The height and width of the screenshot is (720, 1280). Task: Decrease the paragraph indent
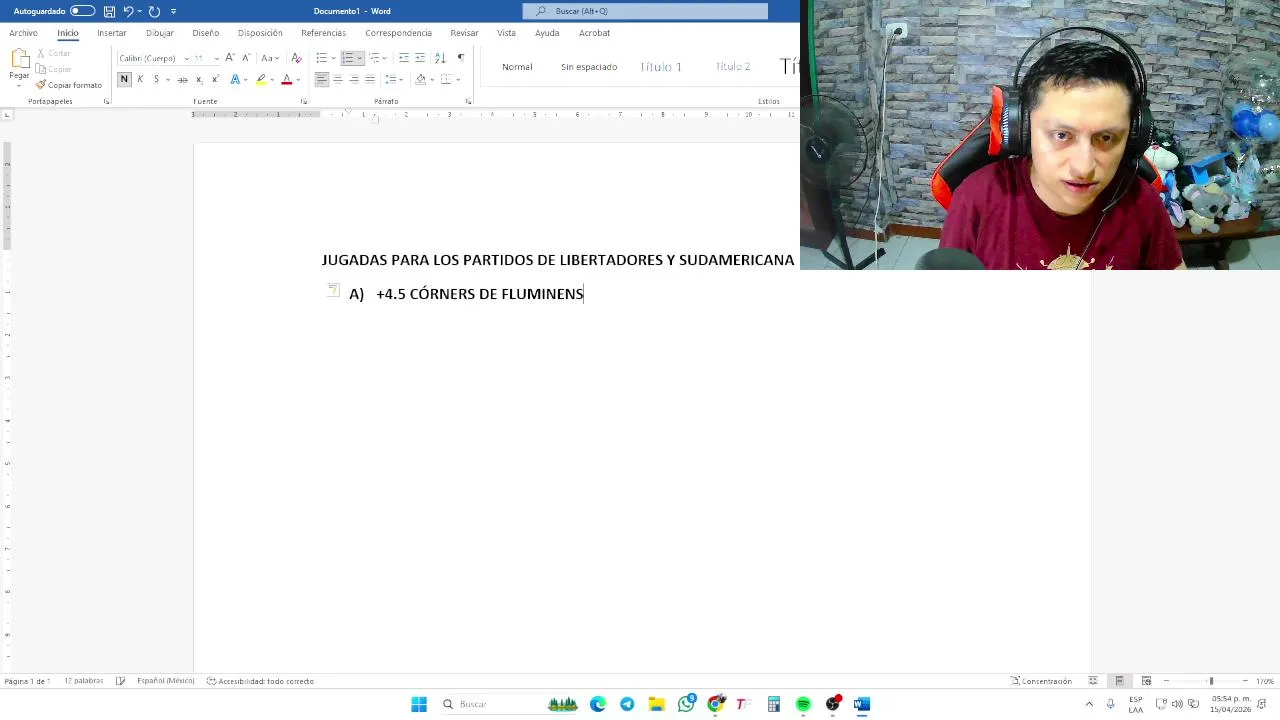[404, 58]
